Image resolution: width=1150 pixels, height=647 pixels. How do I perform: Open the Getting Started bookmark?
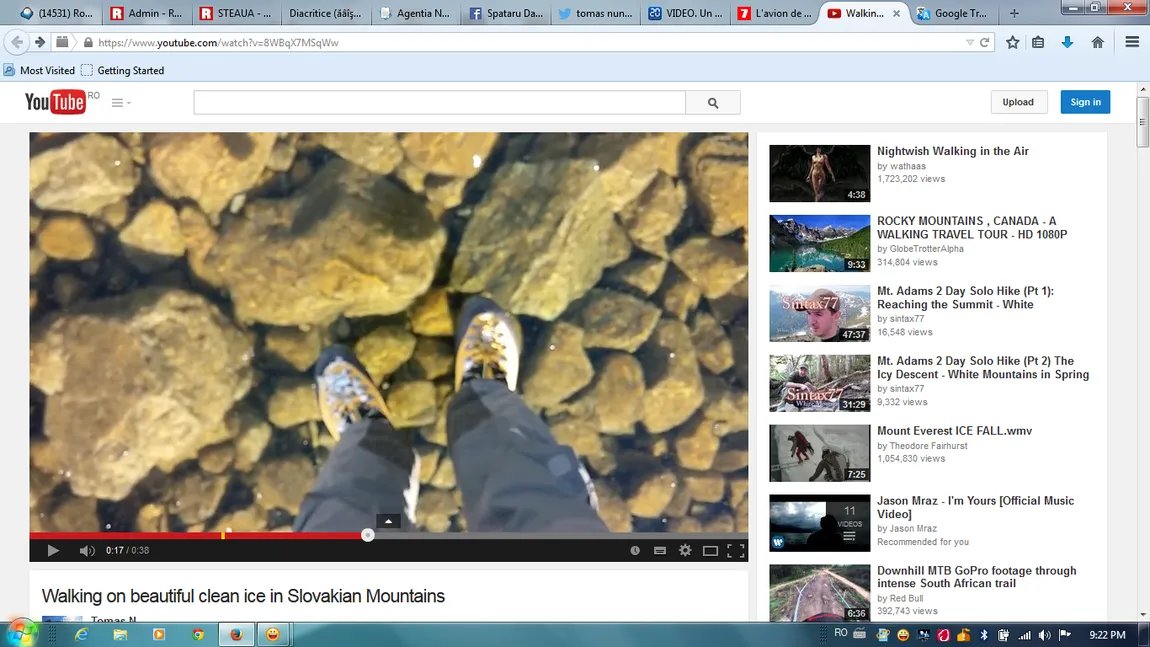tap(122, 70)
